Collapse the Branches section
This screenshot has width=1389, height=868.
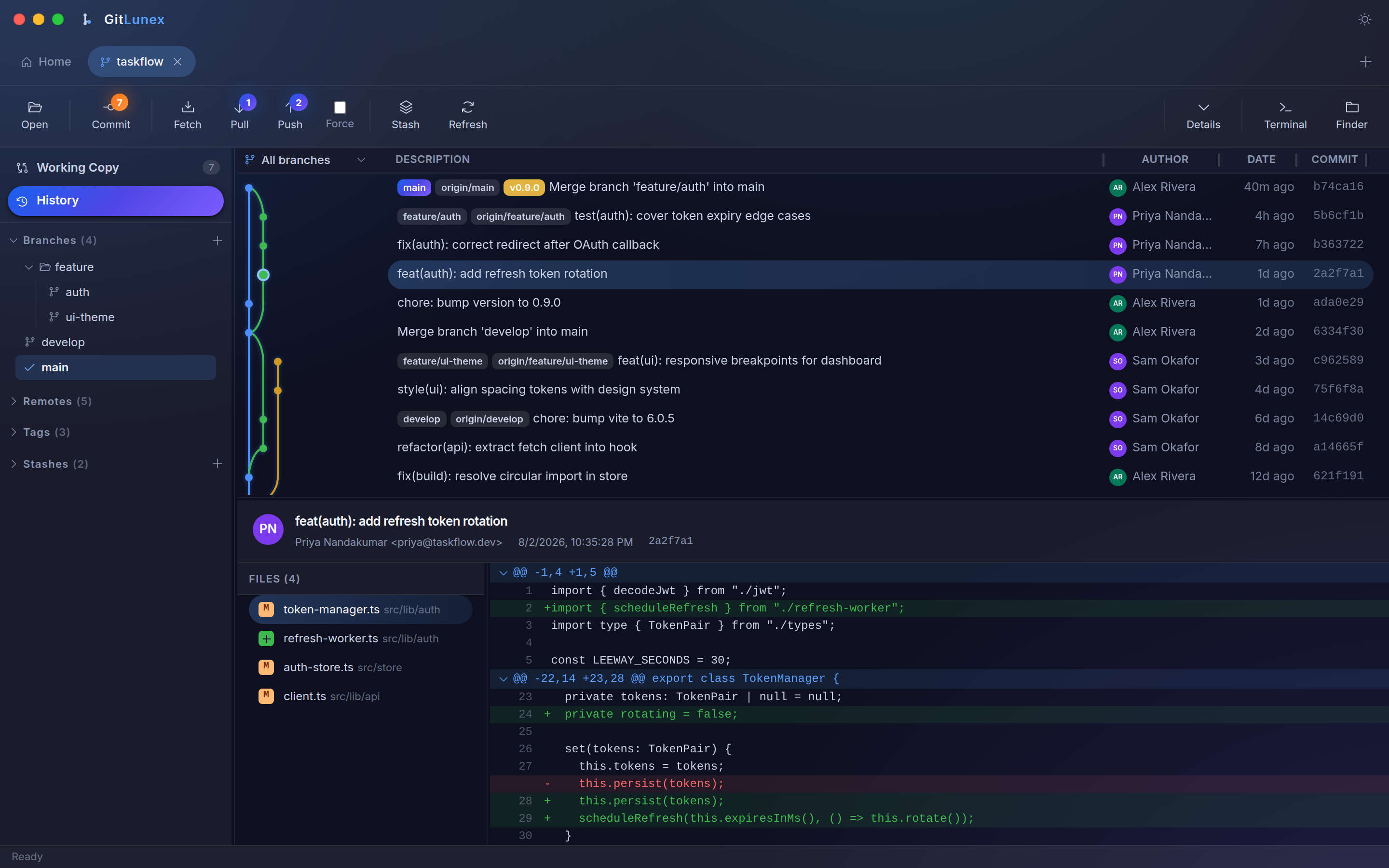click(x=14, y=240)
